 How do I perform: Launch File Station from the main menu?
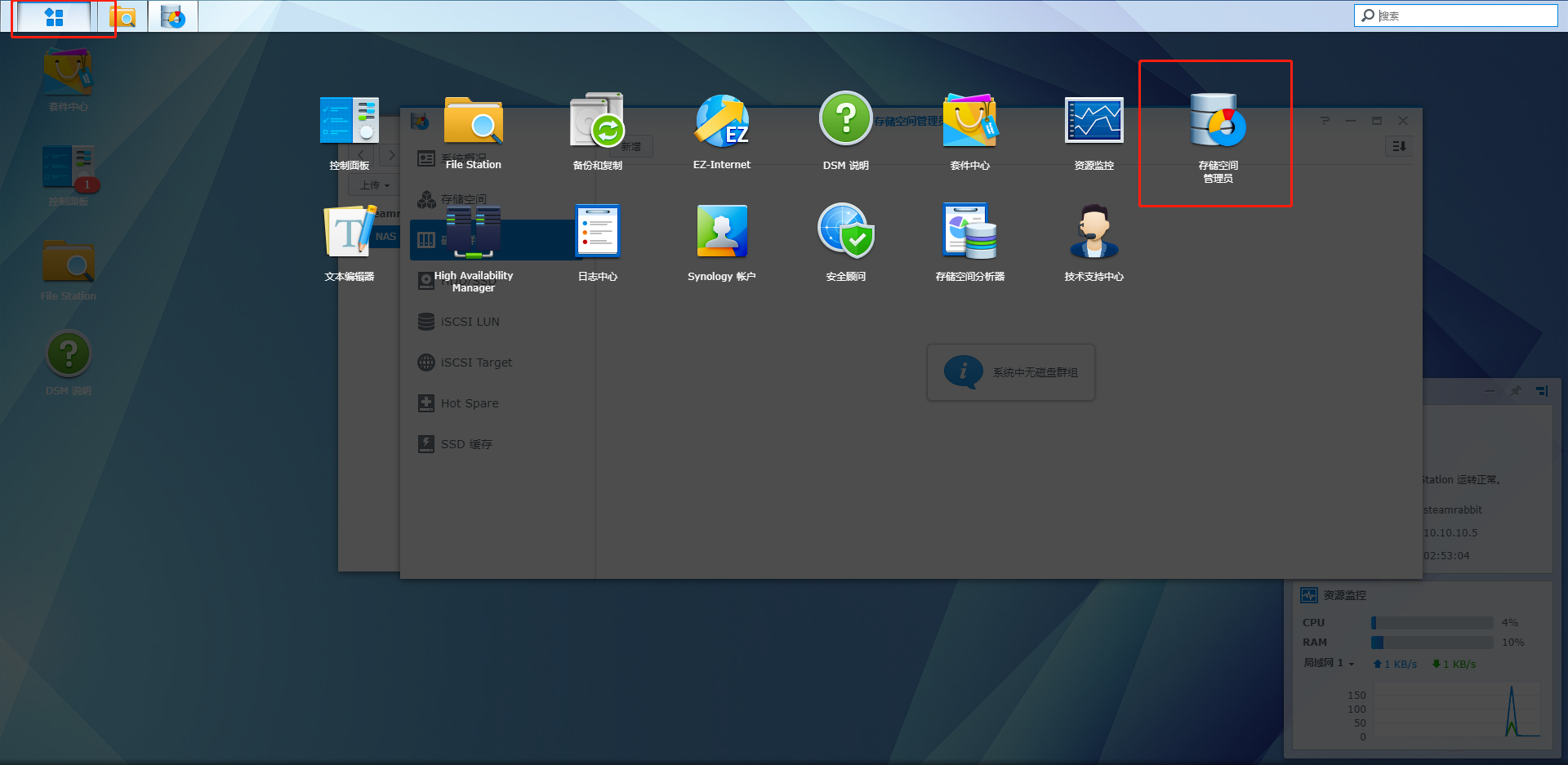pyautogui.click(x=474, y=131)
